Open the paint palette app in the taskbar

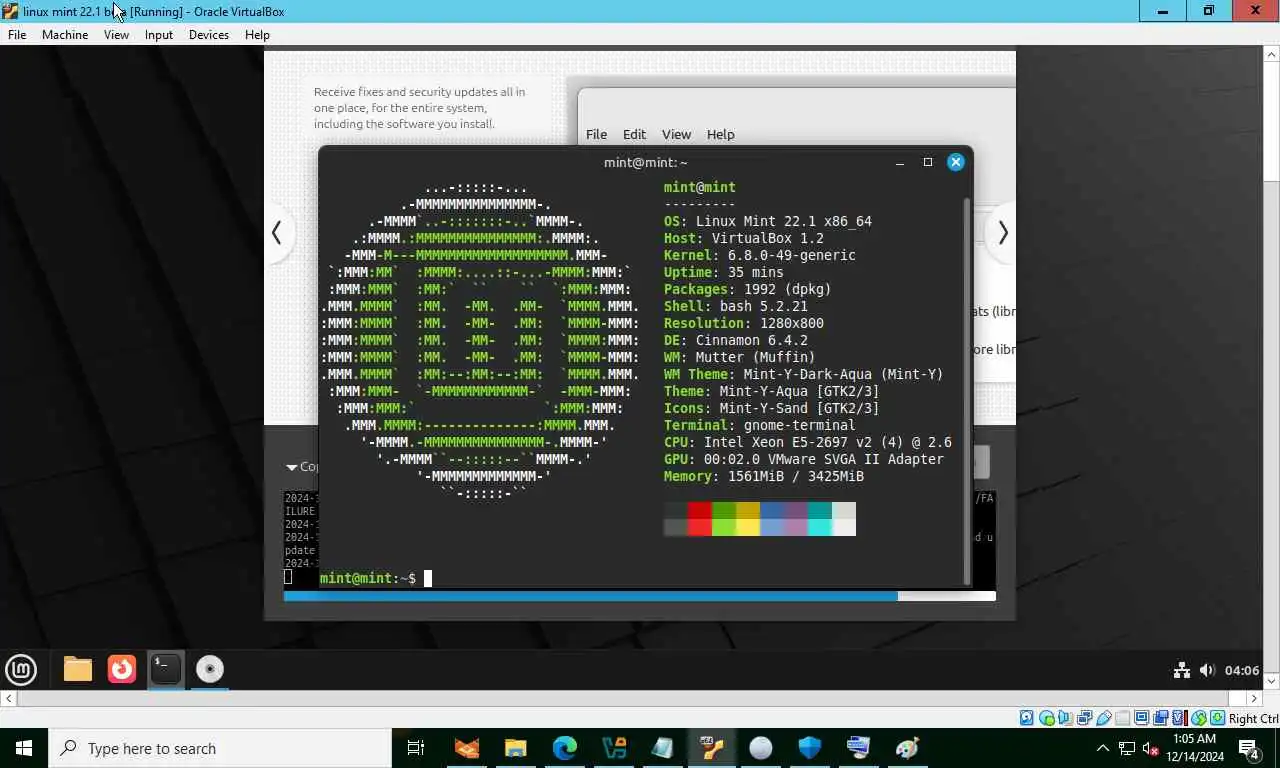pos(908,748)
